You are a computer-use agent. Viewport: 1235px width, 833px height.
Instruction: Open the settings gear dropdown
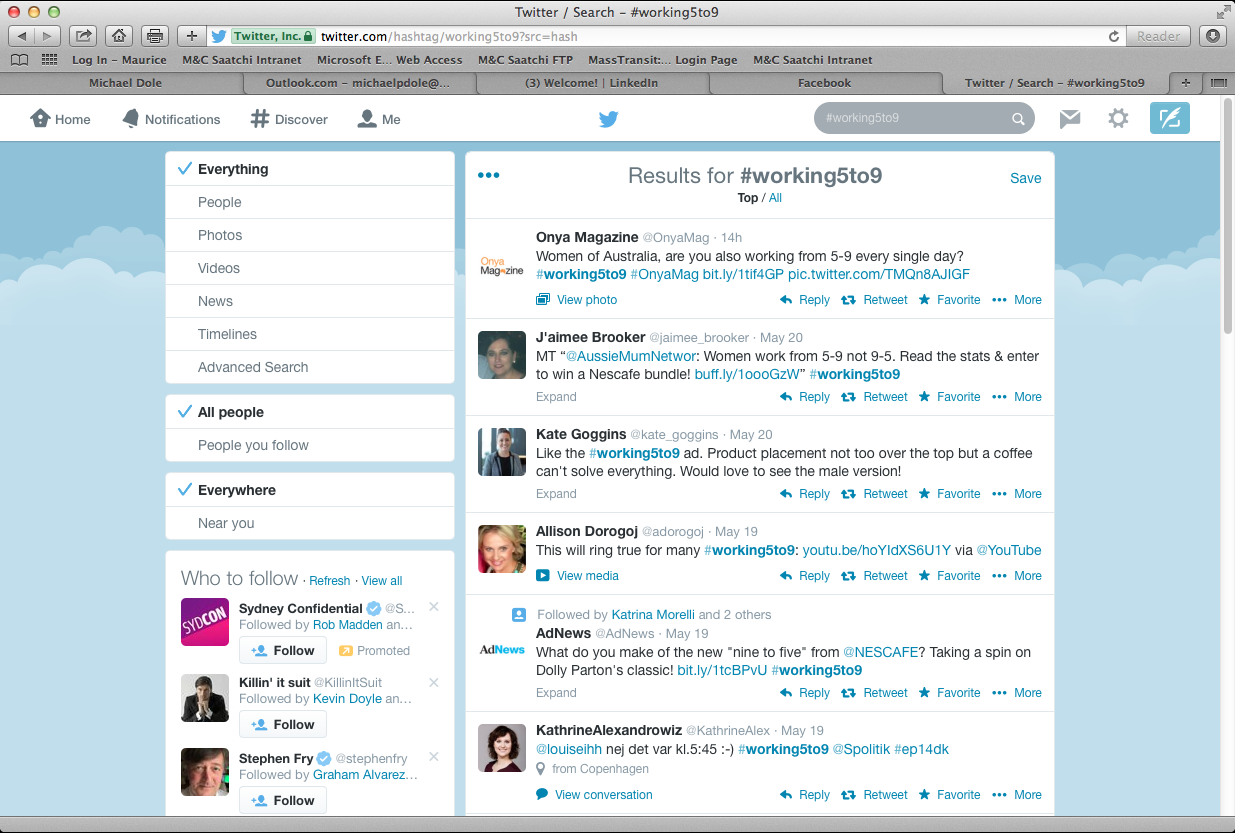pyautogui.click(x=1118, y=119)
